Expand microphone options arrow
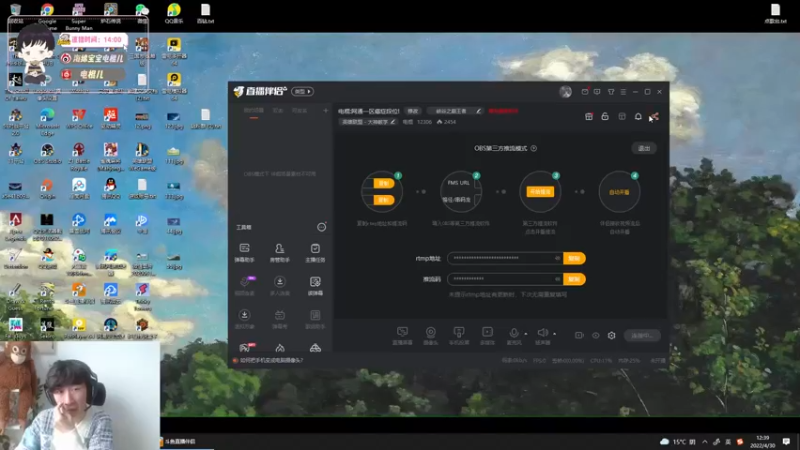 [526, 334]
